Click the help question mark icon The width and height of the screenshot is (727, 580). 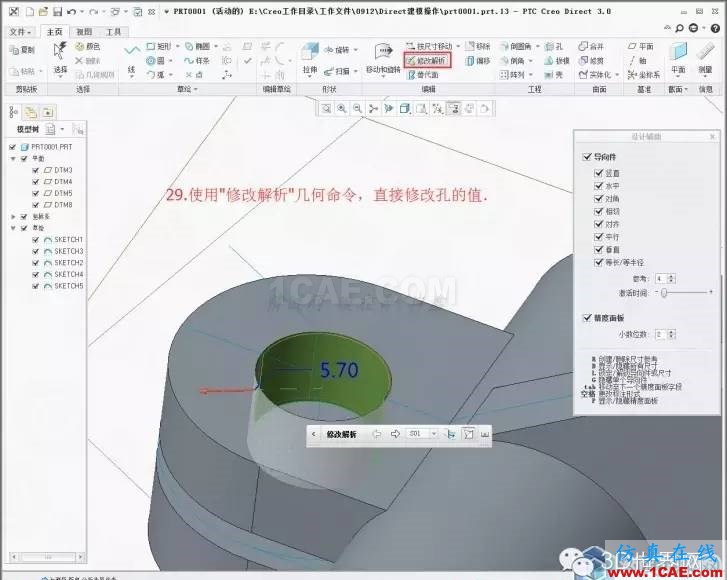[x=715, y=29]
